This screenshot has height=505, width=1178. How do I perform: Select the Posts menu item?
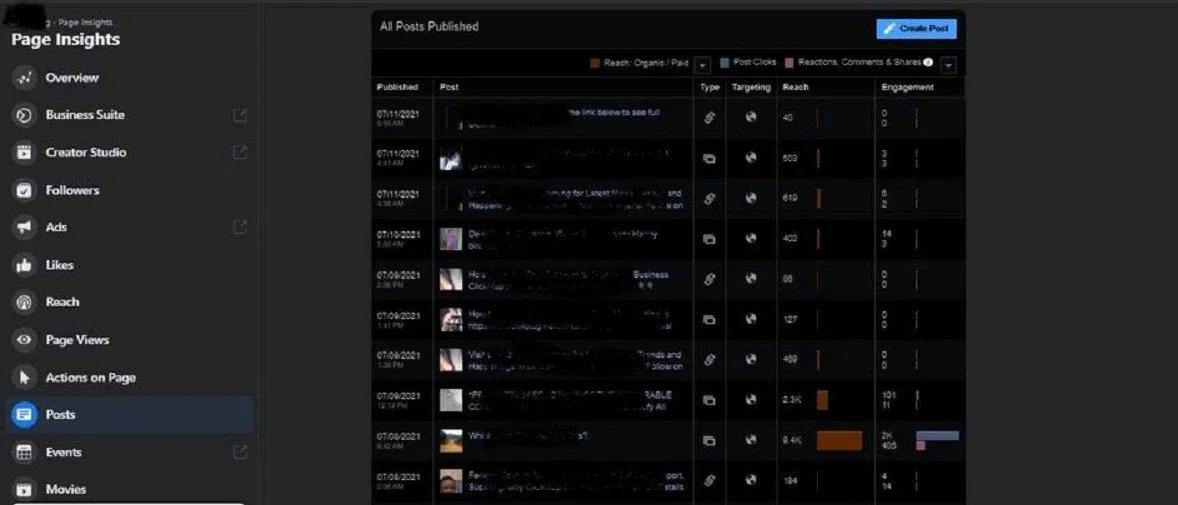(x=60, y=415)
